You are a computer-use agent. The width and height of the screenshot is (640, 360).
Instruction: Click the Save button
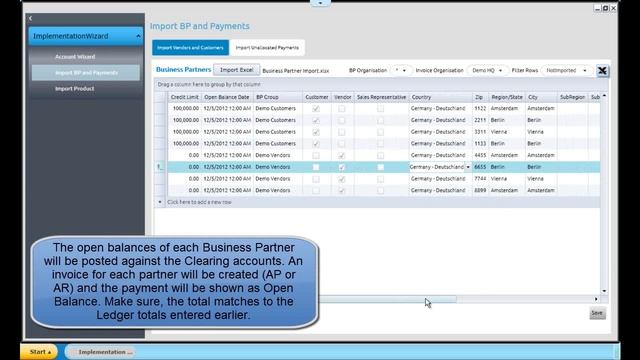[x=597, y=313]
